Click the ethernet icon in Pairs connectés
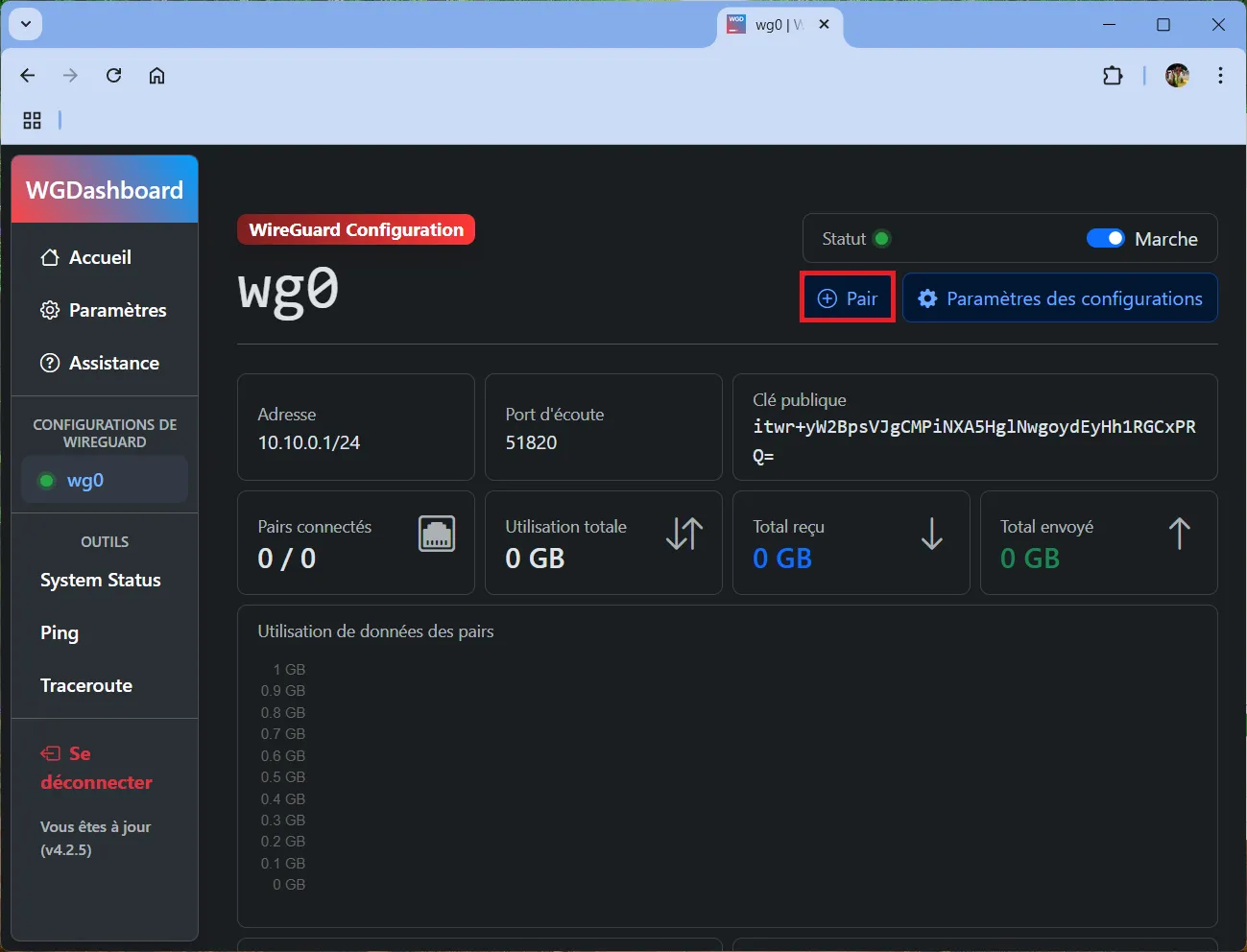Image resolution: width=1247 pixels, height=952 pixels. click(x=437, y=534)
